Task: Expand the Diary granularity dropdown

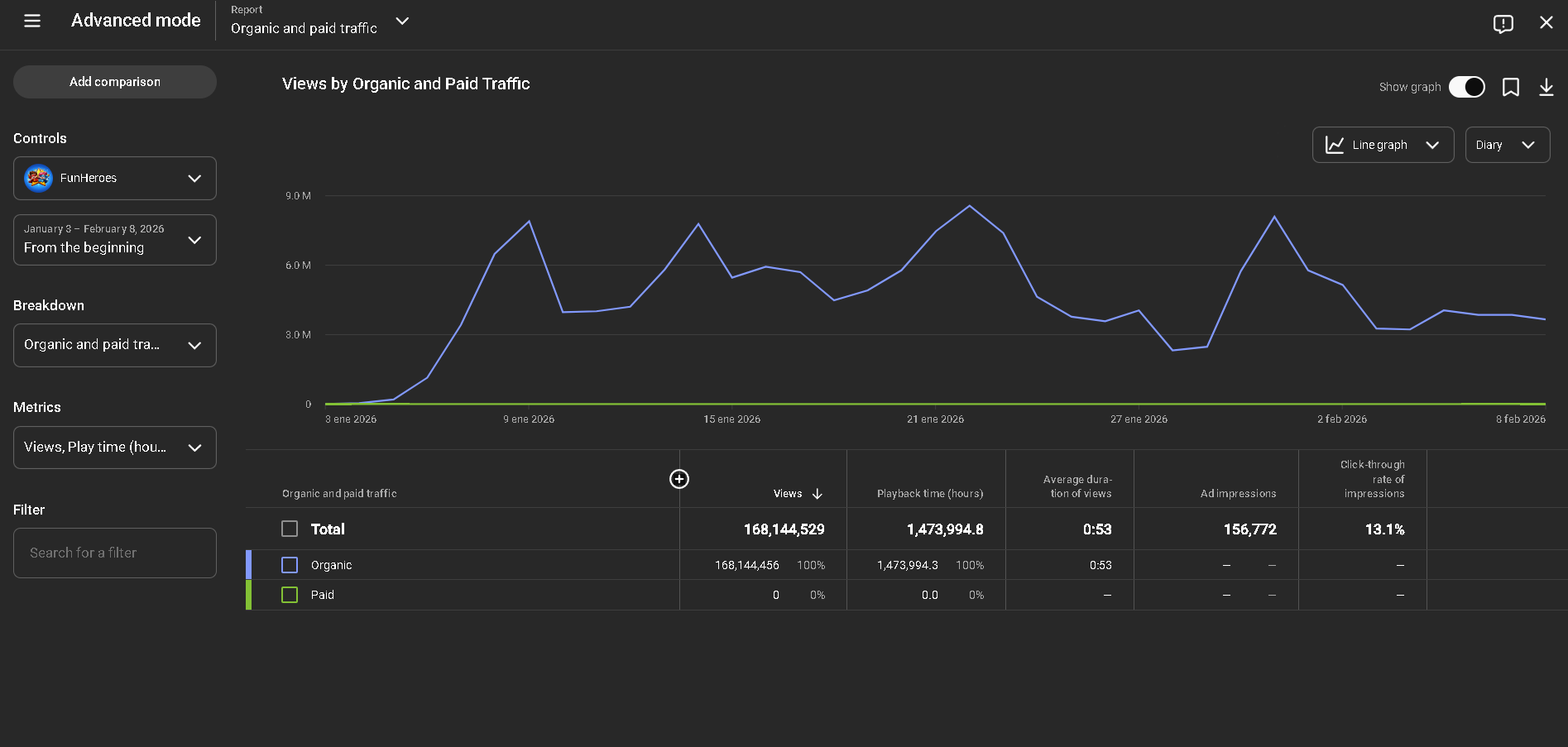Action: [x=1507, y=145]
